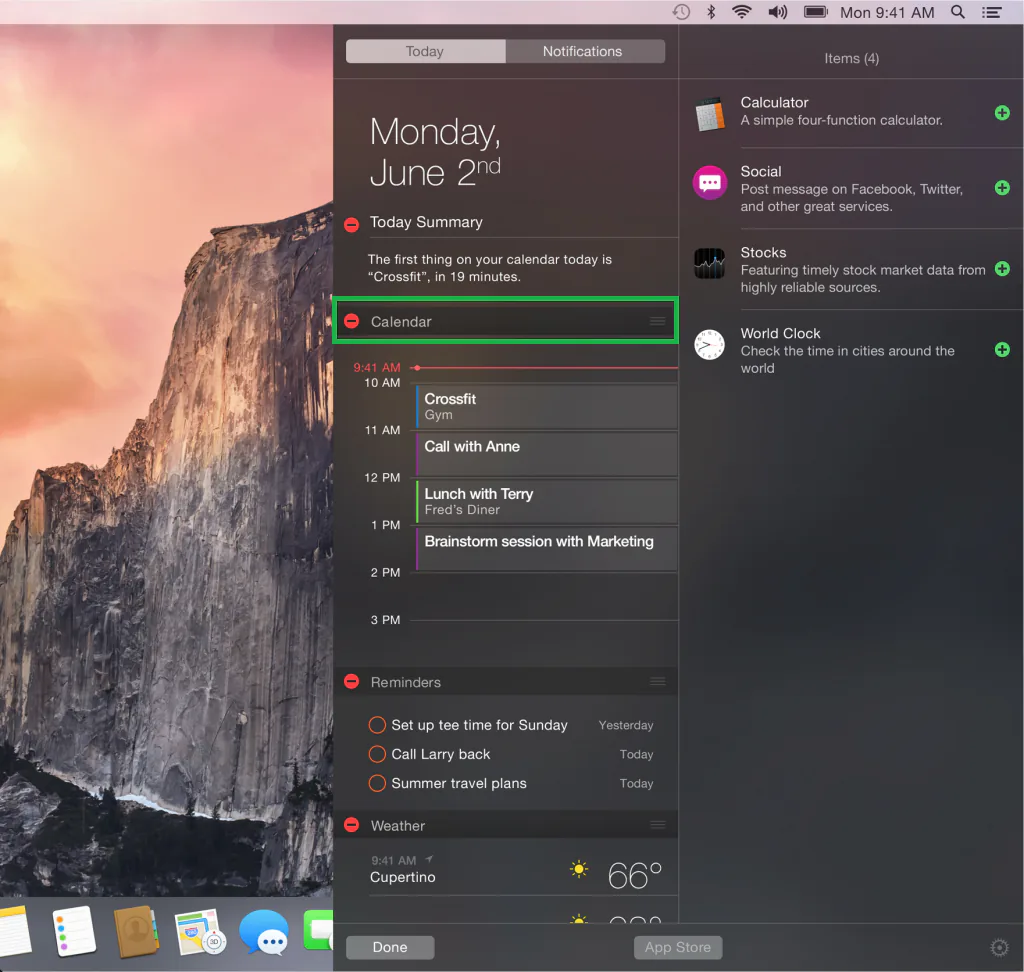The height and width of the screenshot is (972, 1024).
Task: Add the World Clock widget
Action: point(1002,349)
